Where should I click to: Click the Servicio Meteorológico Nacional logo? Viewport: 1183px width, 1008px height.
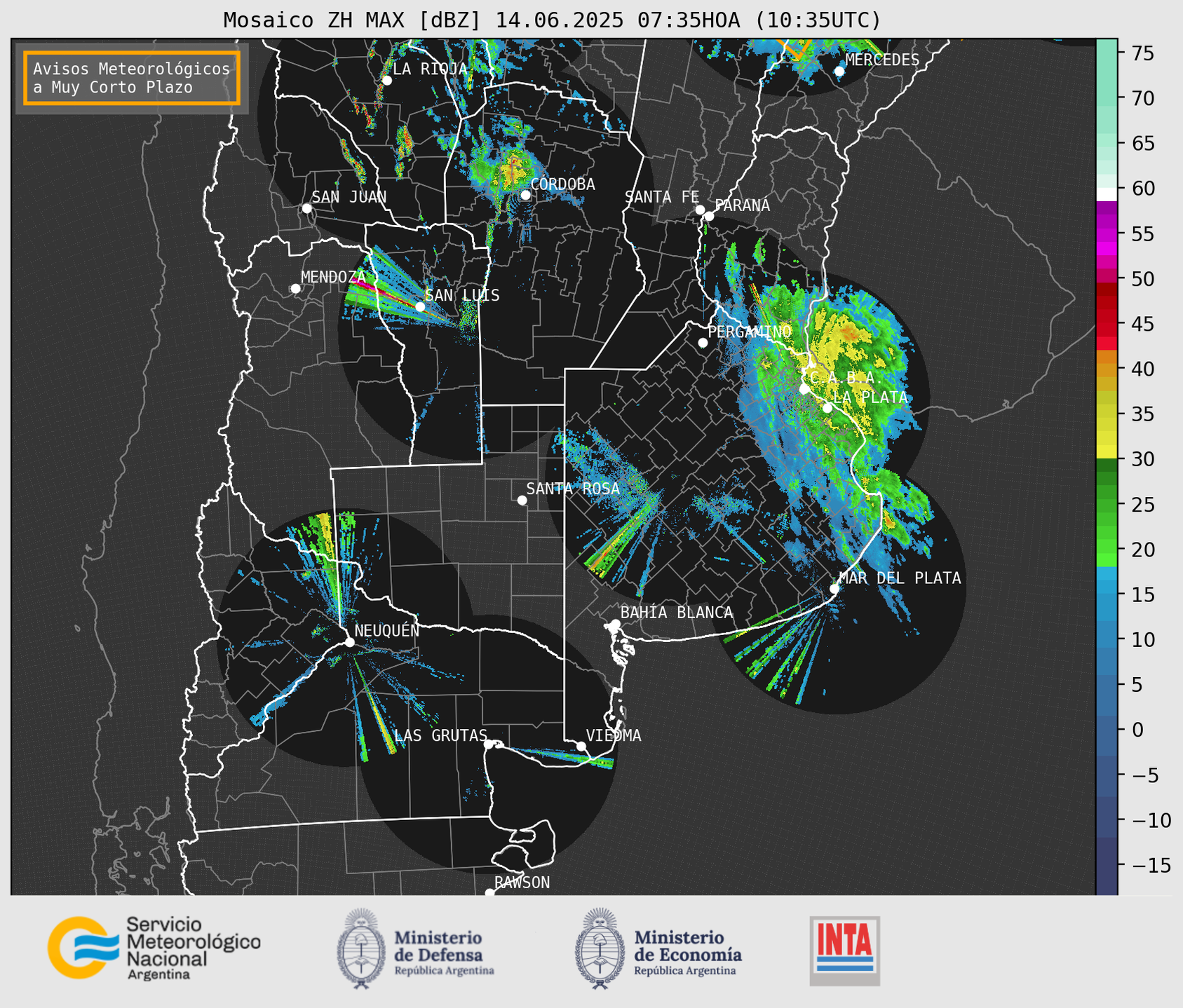pos(154,948)
